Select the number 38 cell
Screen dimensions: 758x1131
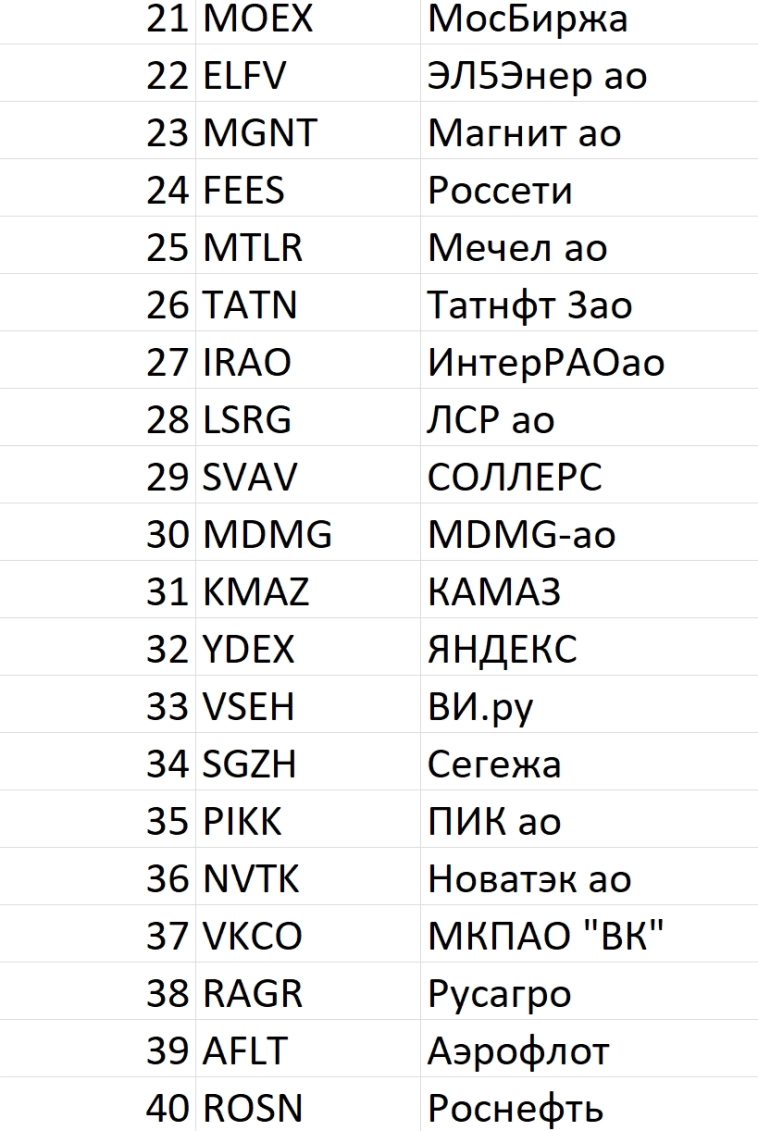click(x=168, y=995)
